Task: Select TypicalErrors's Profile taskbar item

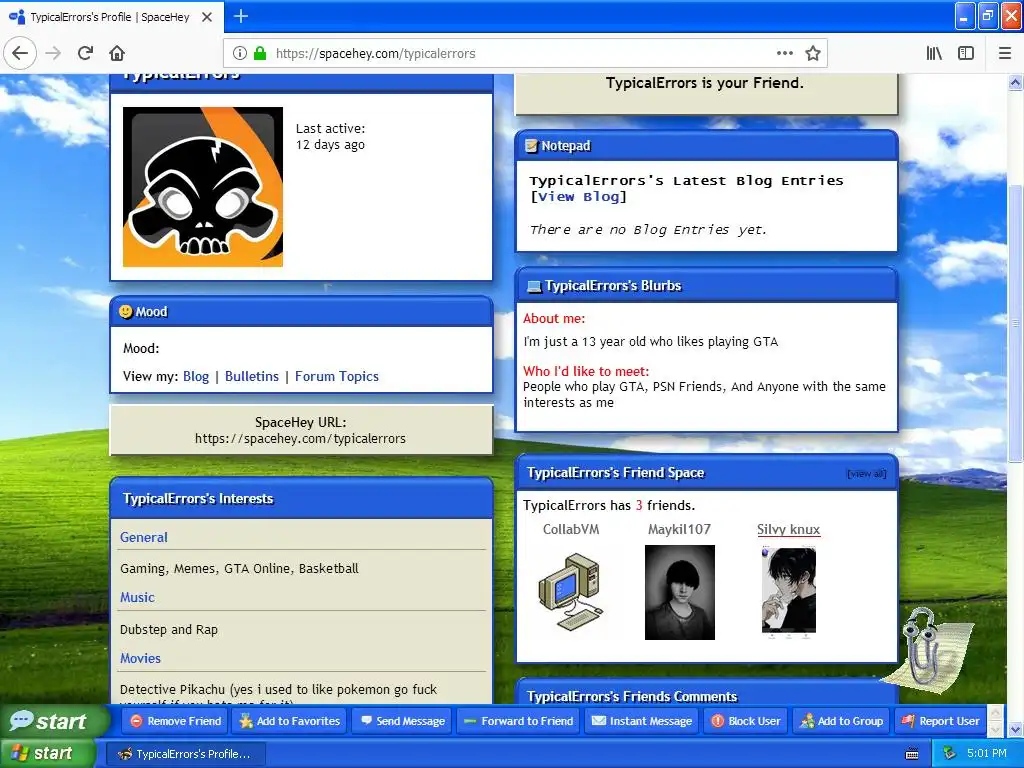Action: (x=185, y=754)
